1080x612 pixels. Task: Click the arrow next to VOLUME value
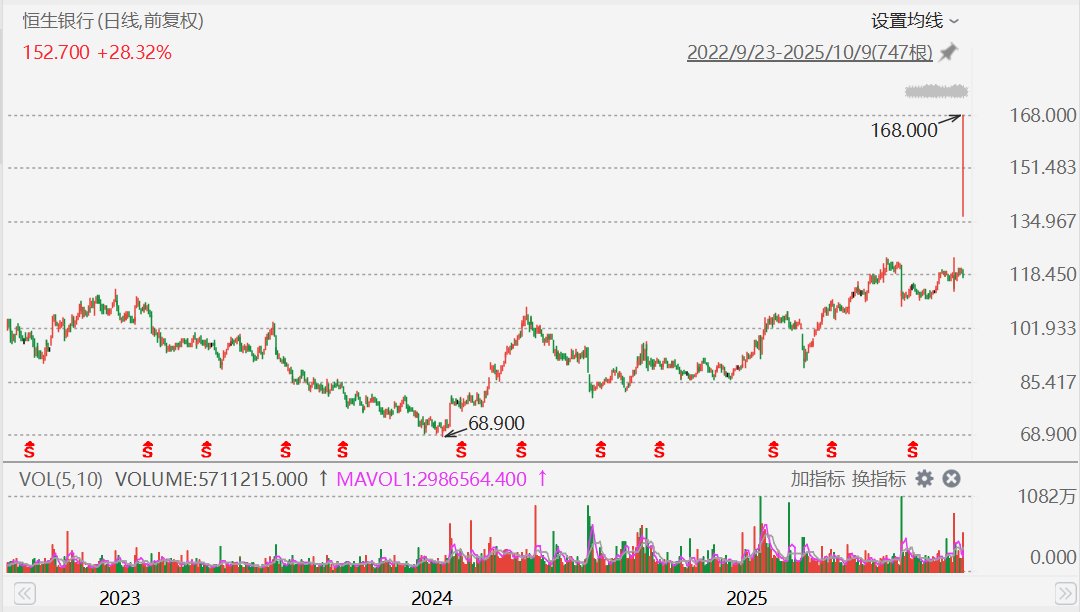[x=323, y=479]
